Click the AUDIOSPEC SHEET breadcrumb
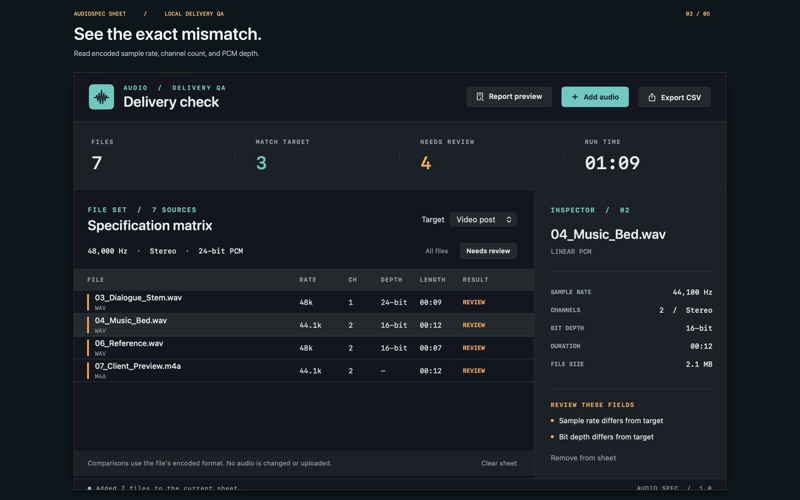 point(99,14)
